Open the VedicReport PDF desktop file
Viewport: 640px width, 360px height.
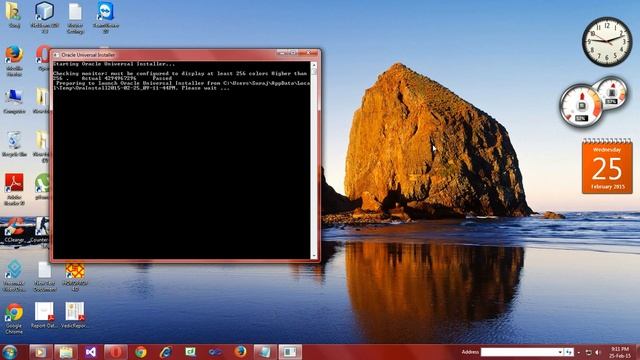click(75, 315)
